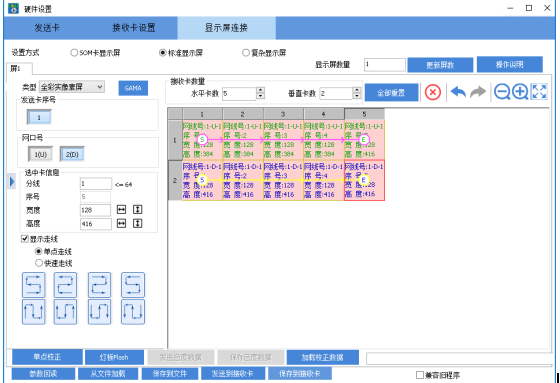Click the red circled X cancel icon
Viewport: 560px width, 383px height.
coord(432,93)
